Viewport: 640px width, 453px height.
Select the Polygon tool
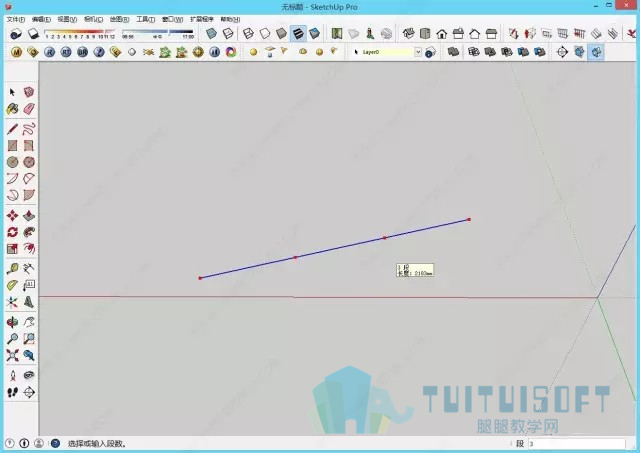[x=29, y=162]
